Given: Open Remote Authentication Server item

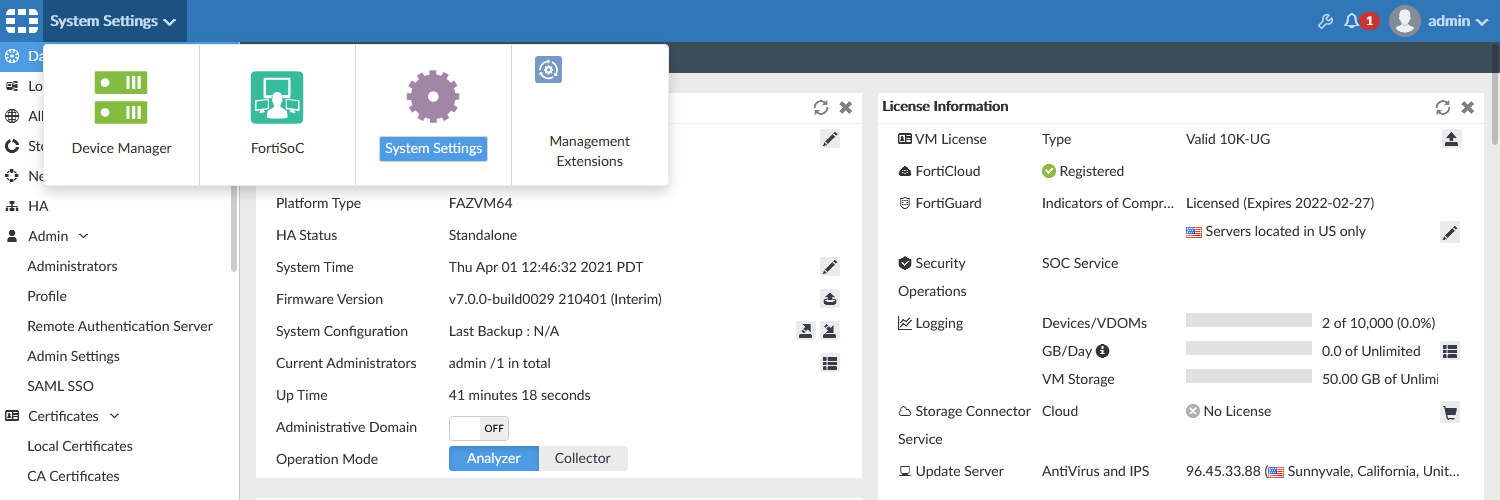Looking at the screenshot, I should (x=120, y=326).
